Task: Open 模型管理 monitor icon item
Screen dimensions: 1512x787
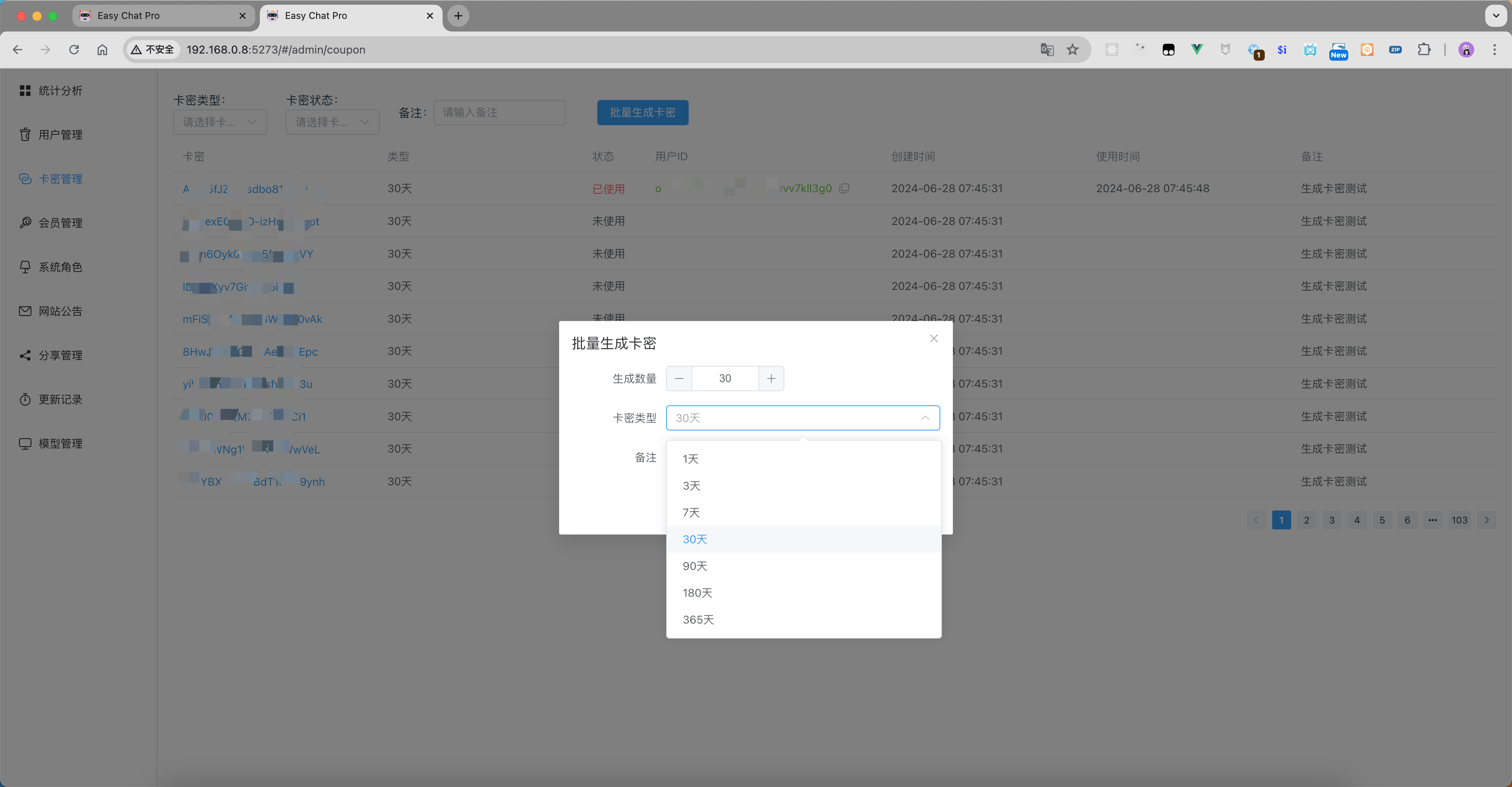Action: 60,444
